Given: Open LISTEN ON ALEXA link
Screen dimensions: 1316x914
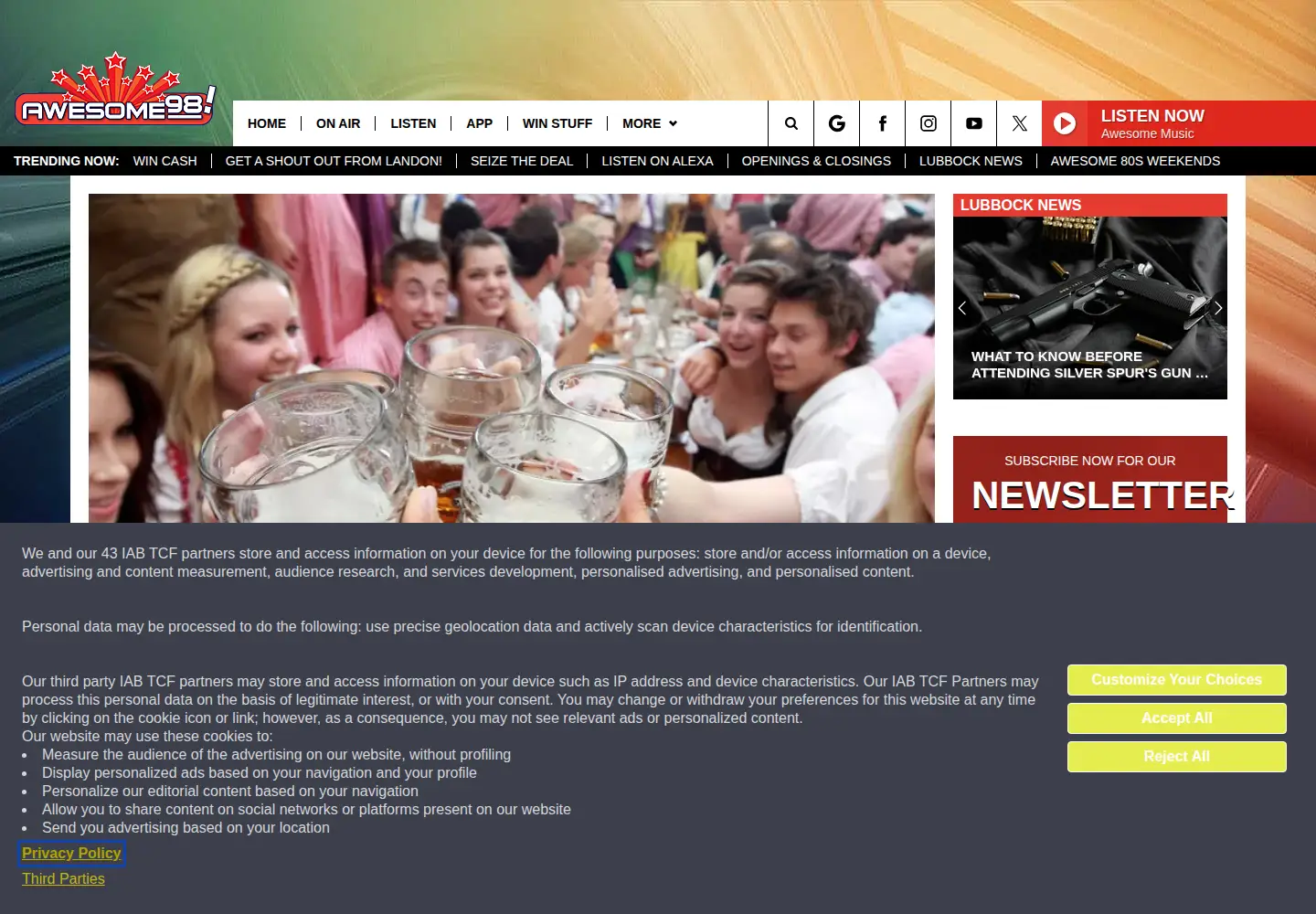Looking at the screenshot, I should 657,161.
